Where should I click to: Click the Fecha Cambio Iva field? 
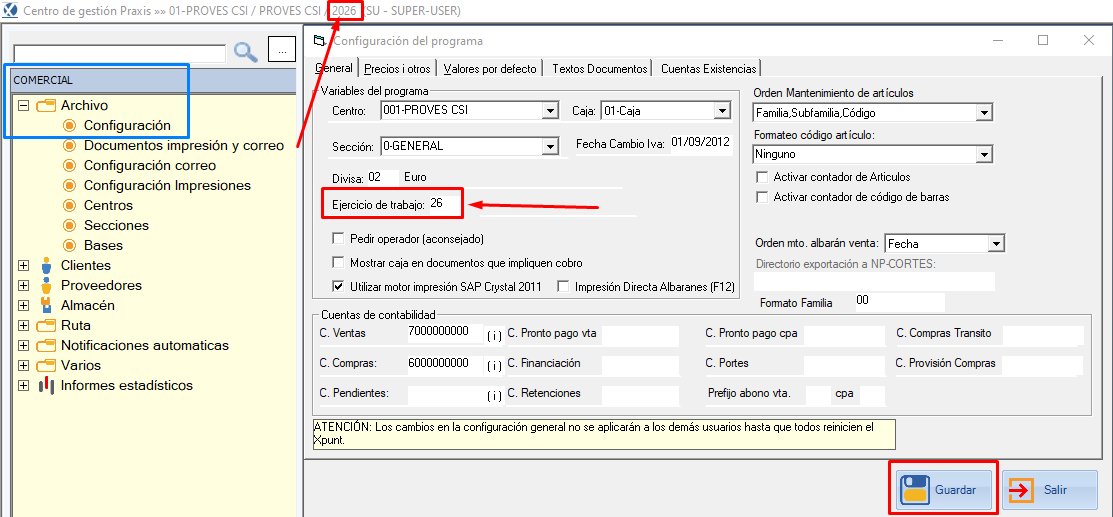pyautogui.click(x=700, y=143)
